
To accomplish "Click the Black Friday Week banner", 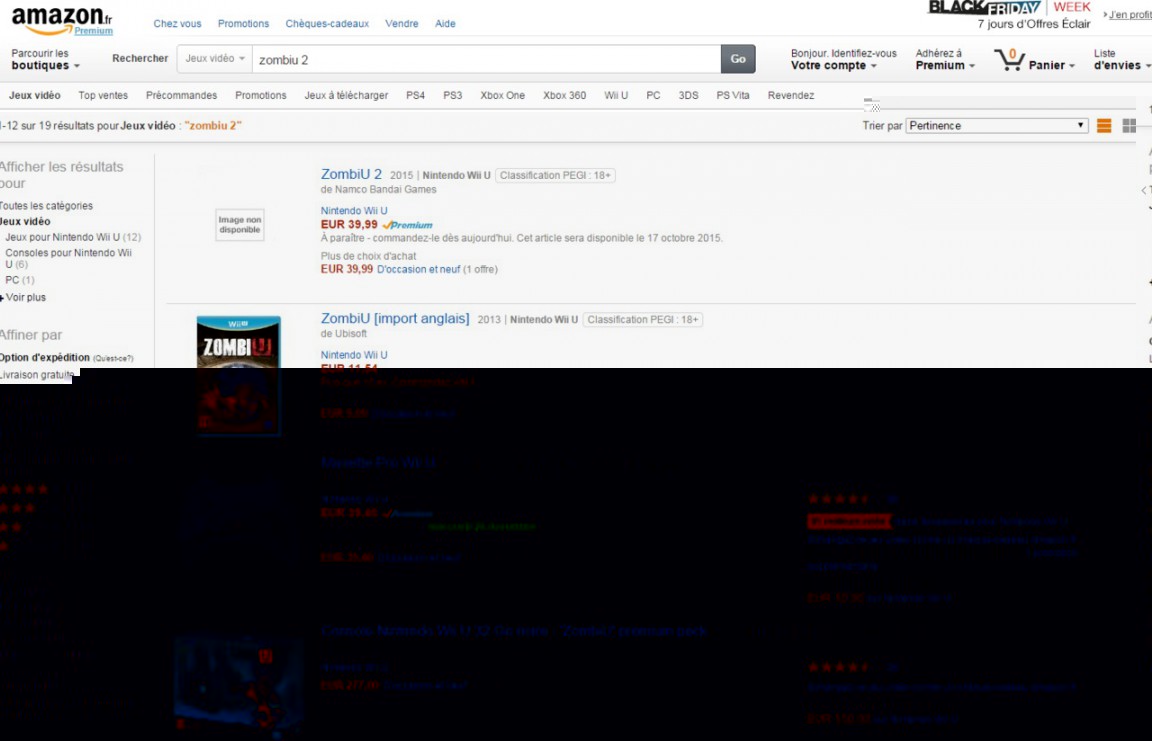I will click(1010, 9).
